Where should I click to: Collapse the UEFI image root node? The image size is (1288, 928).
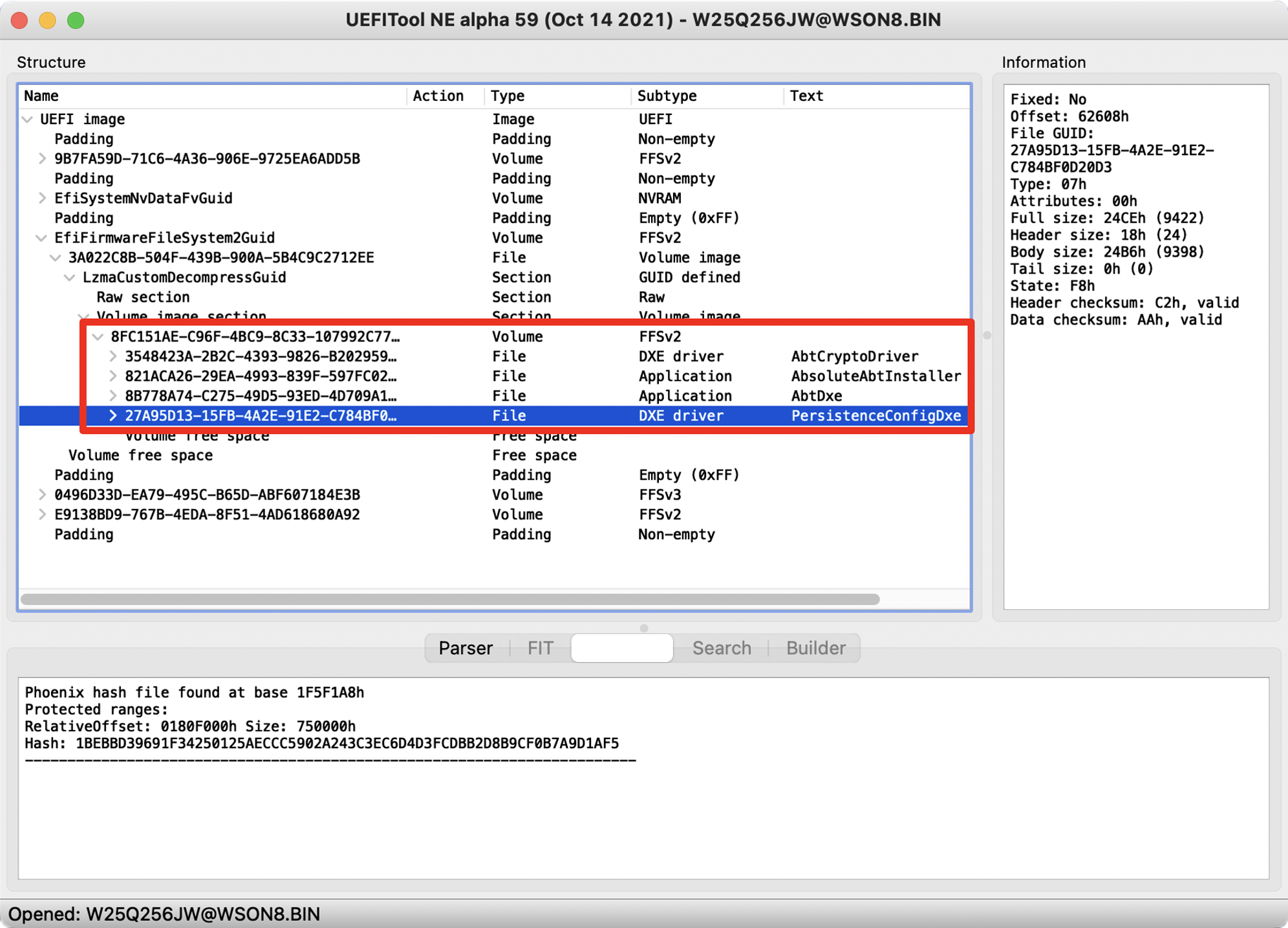pyautogui.click(x=27, y=119)
